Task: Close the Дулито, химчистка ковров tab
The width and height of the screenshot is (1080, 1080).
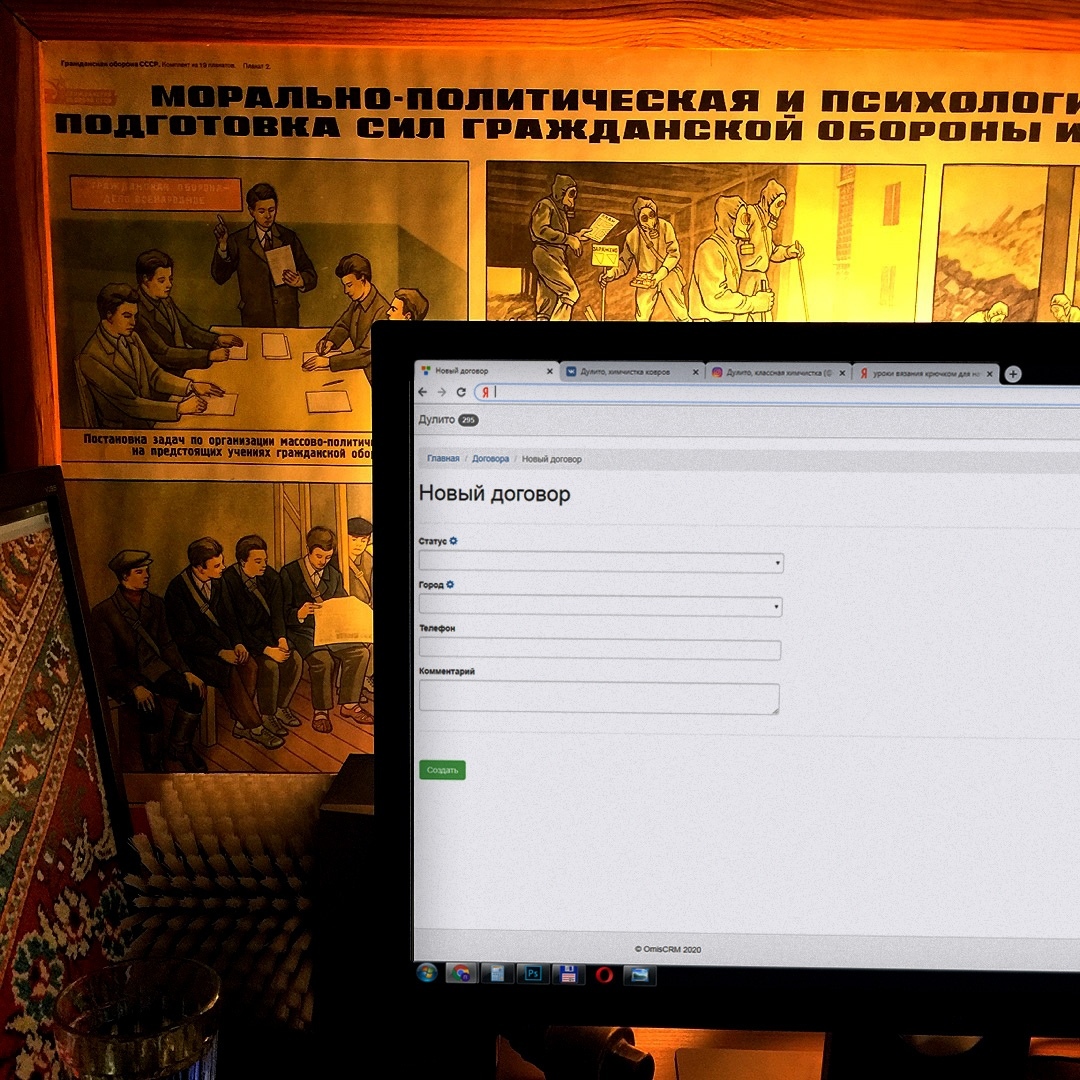Action: [x=696, y=373]
